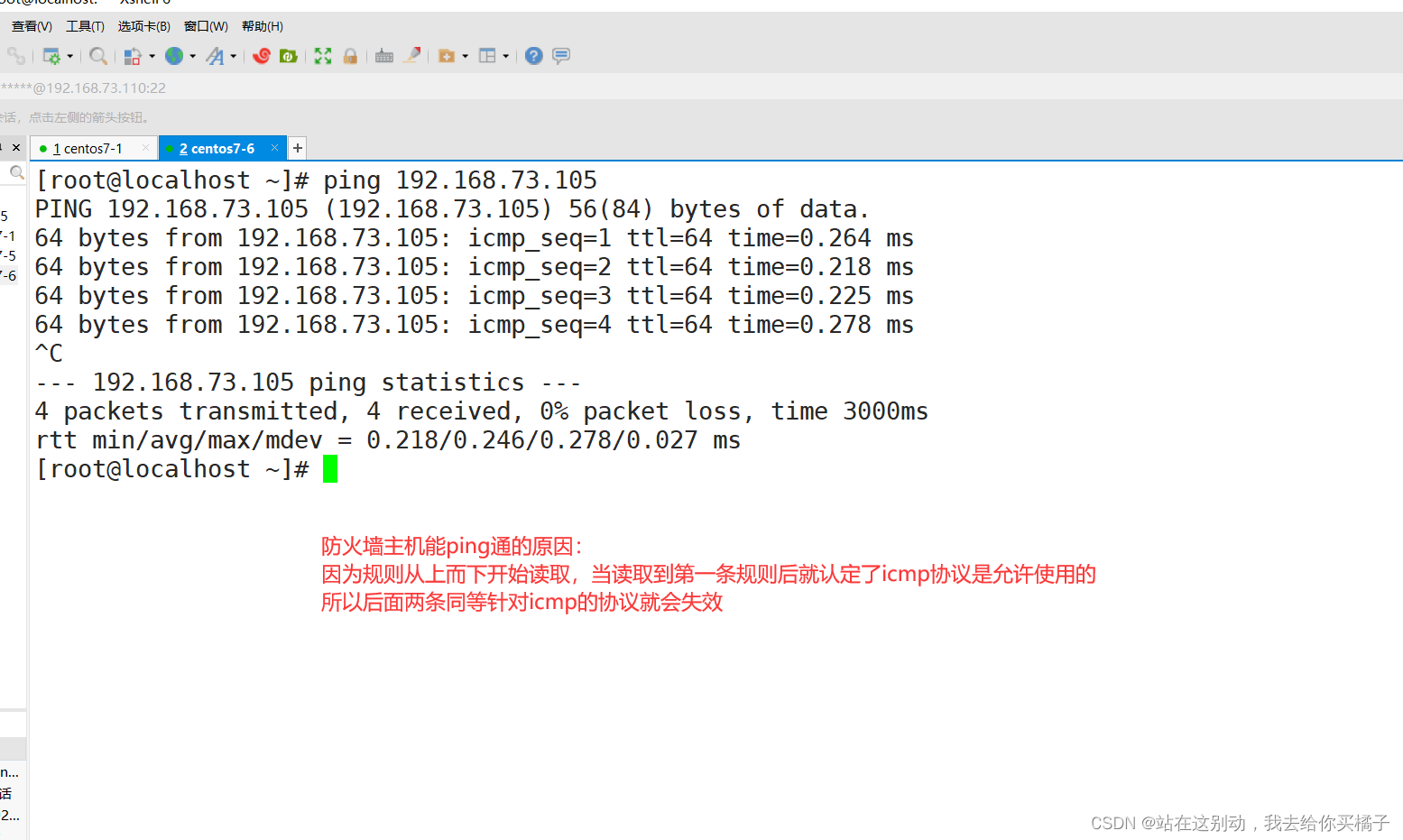1403x840 pixels.
Task: Select session 7-6 in the left sidebar
Action: 11,275
